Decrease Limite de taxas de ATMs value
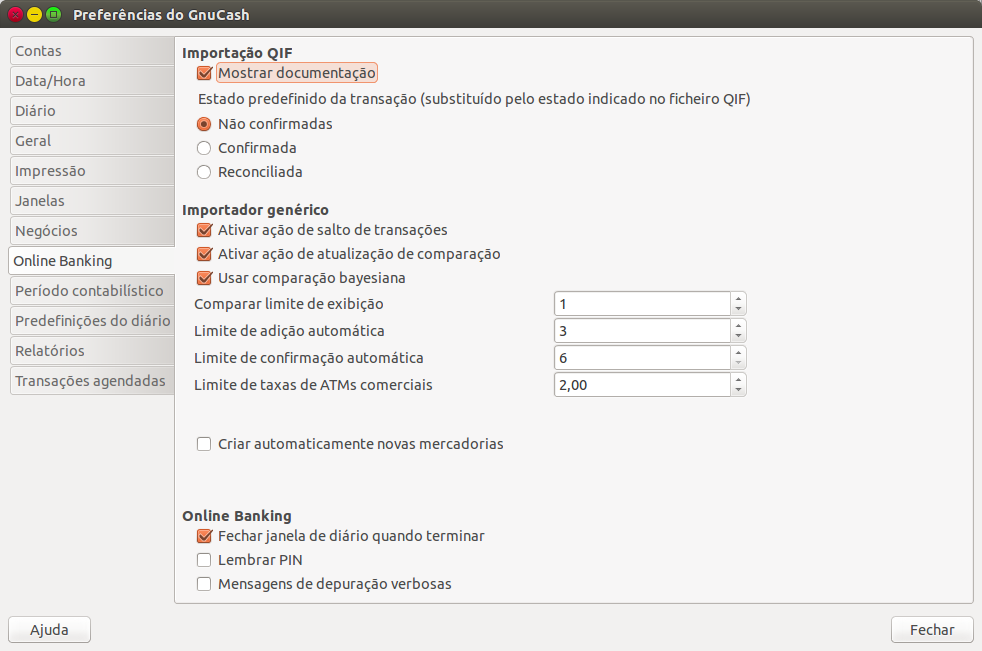 pos(738,390)
